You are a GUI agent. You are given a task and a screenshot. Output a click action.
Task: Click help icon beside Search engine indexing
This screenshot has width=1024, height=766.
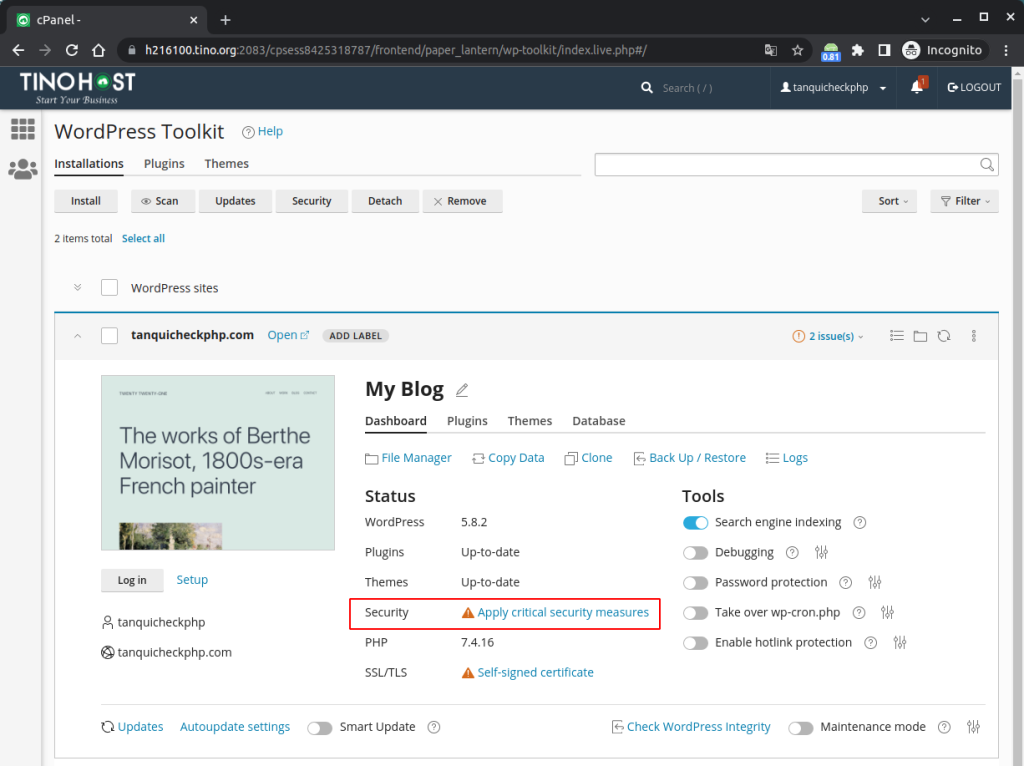pyautogui.click(x=859, y=522)
